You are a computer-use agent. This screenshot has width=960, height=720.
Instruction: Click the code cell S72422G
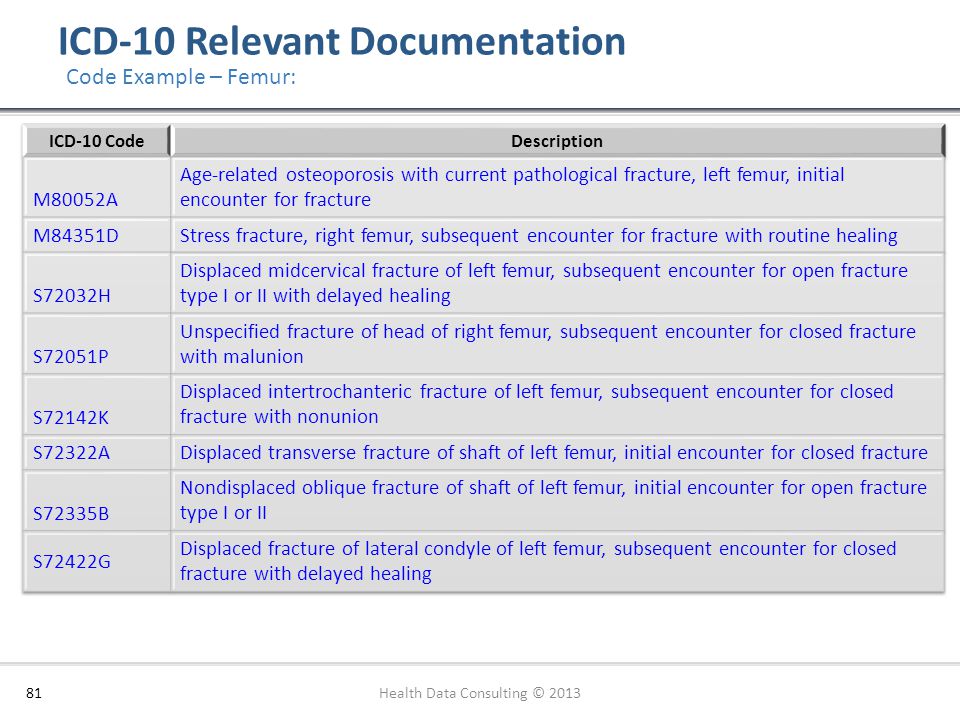tap(97, 561)
